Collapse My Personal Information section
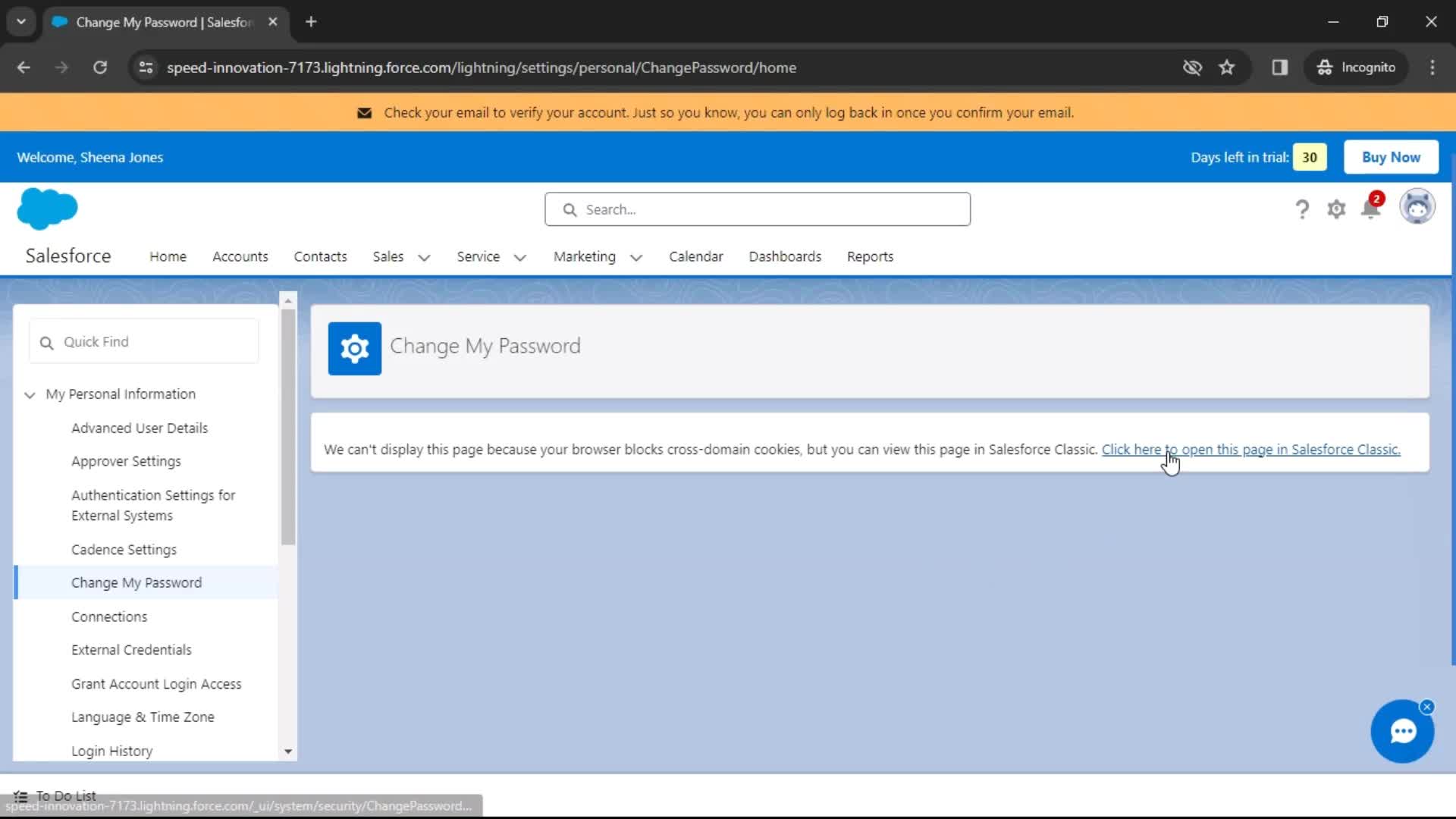Image resolution: width=1456 pixels, height=819 pixels. tap(30, 395)
